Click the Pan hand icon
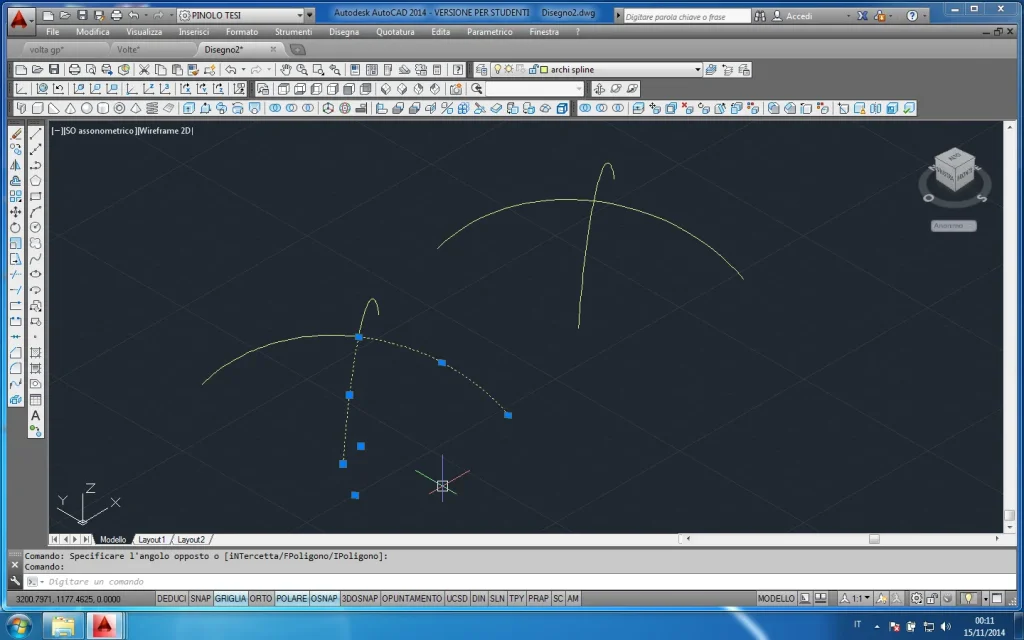 pos(286,70)
